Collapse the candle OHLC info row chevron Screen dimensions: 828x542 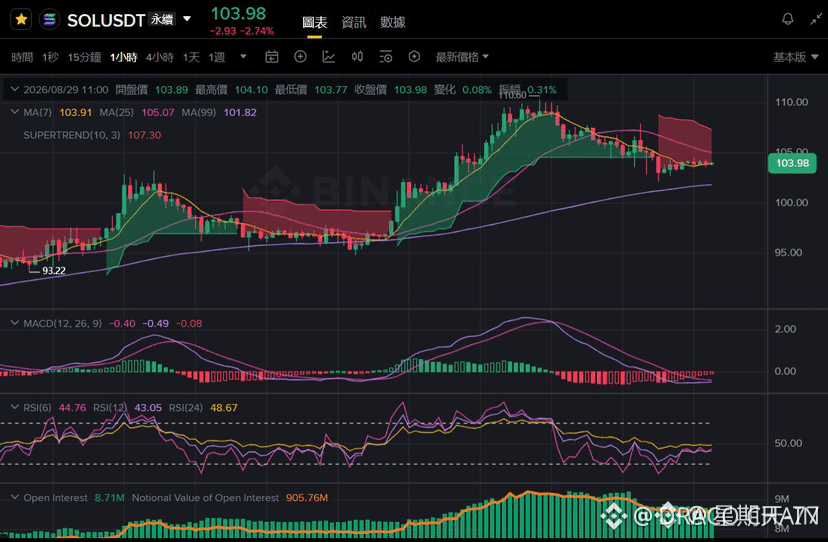pos(15,89)
